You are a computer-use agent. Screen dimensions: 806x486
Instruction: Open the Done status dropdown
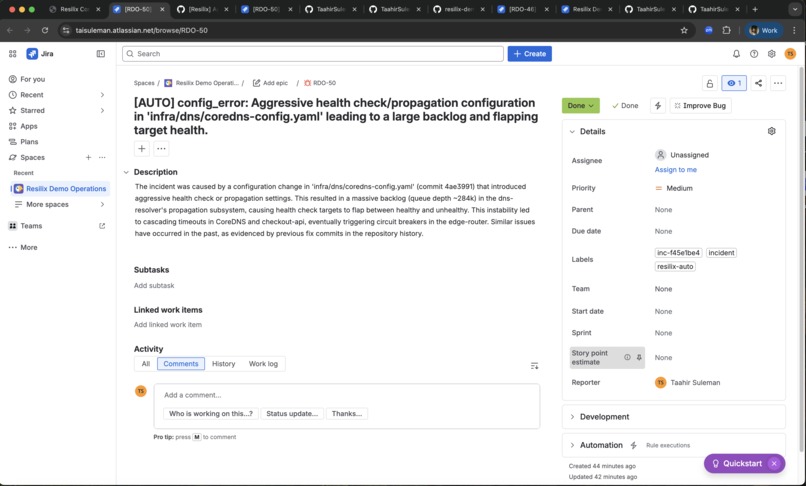(580, 105)
